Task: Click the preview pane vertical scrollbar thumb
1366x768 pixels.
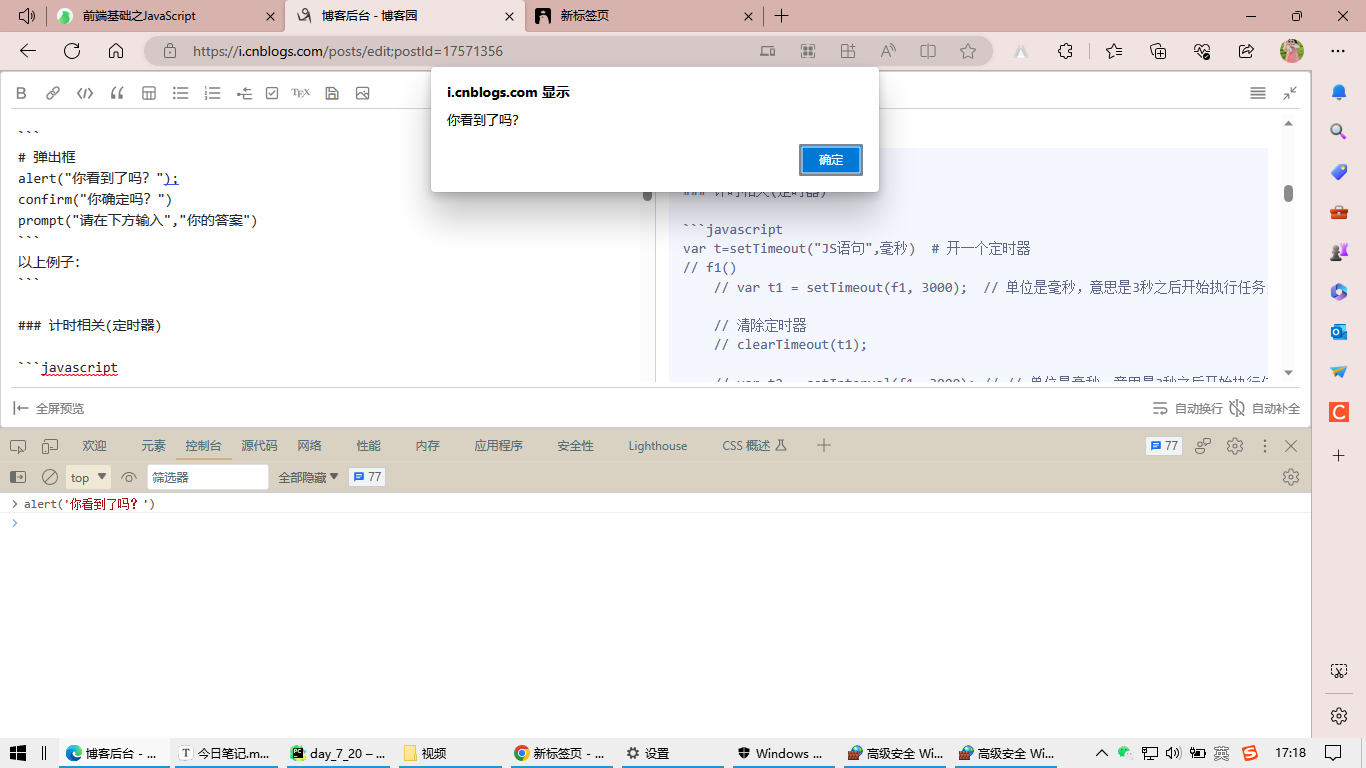Action: coord(1289,193)
